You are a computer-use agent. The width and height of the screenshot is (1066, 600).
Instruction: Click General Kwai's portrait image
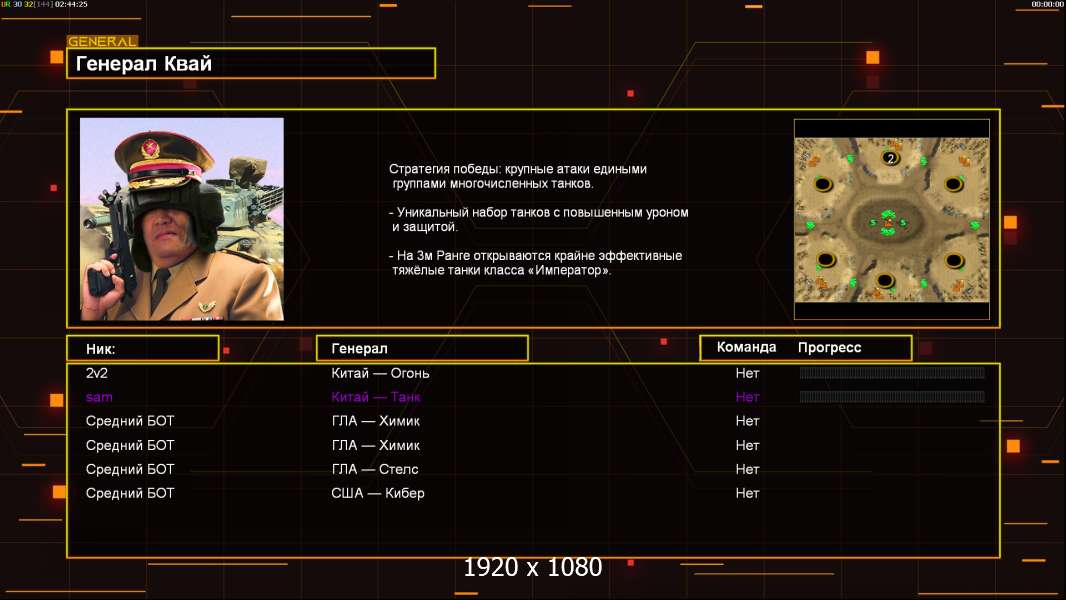[x=182, y=219]
